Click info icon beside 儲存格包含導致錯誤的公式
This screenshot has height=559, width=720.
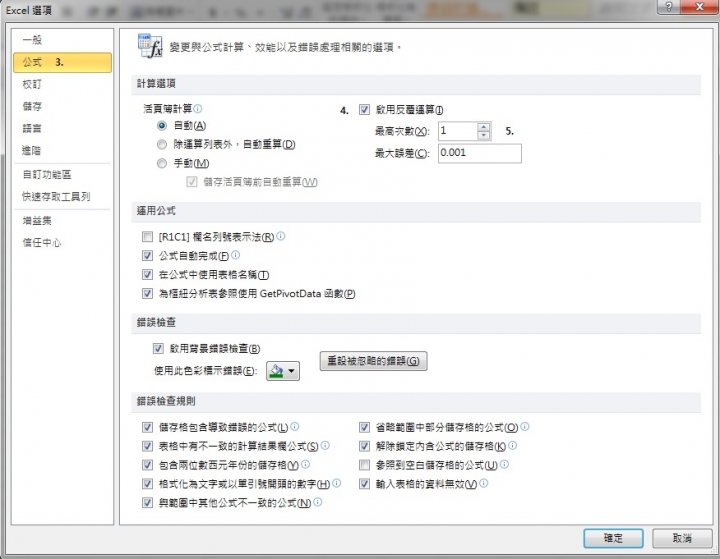(295, 427)
